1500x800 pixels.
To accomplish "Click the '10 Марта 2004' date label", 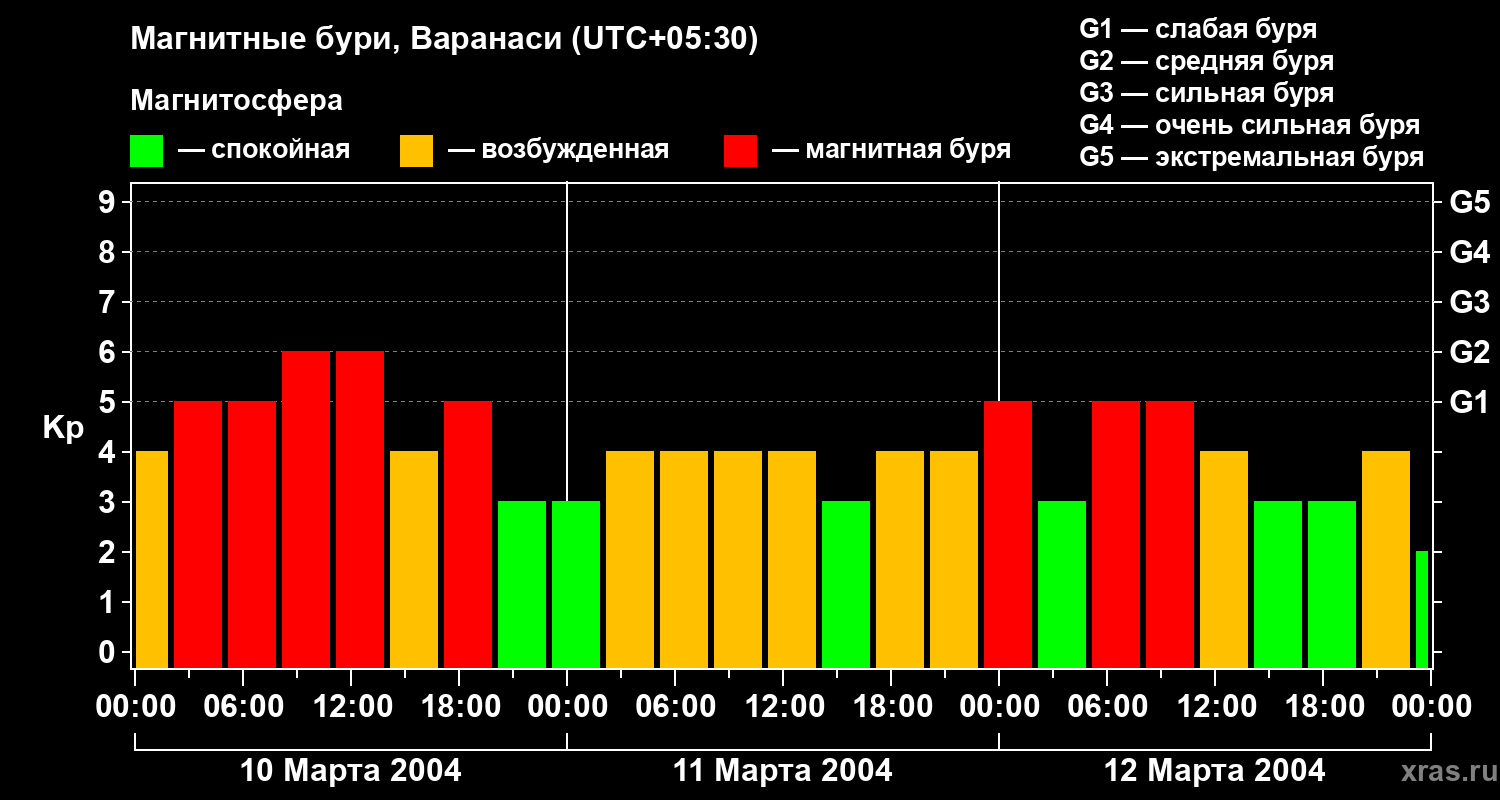I will click(351, 771).
